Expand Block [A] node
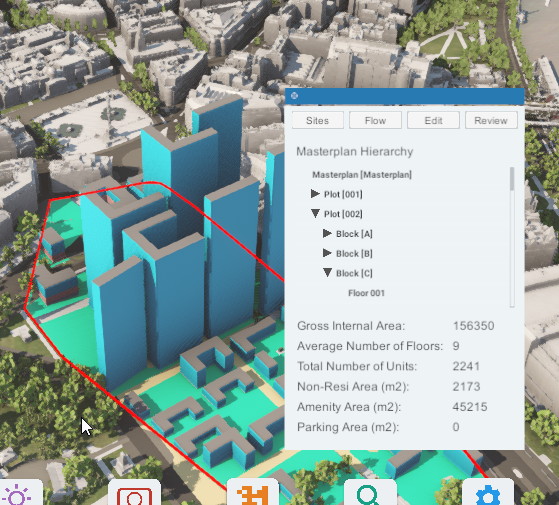 point(327,233)
